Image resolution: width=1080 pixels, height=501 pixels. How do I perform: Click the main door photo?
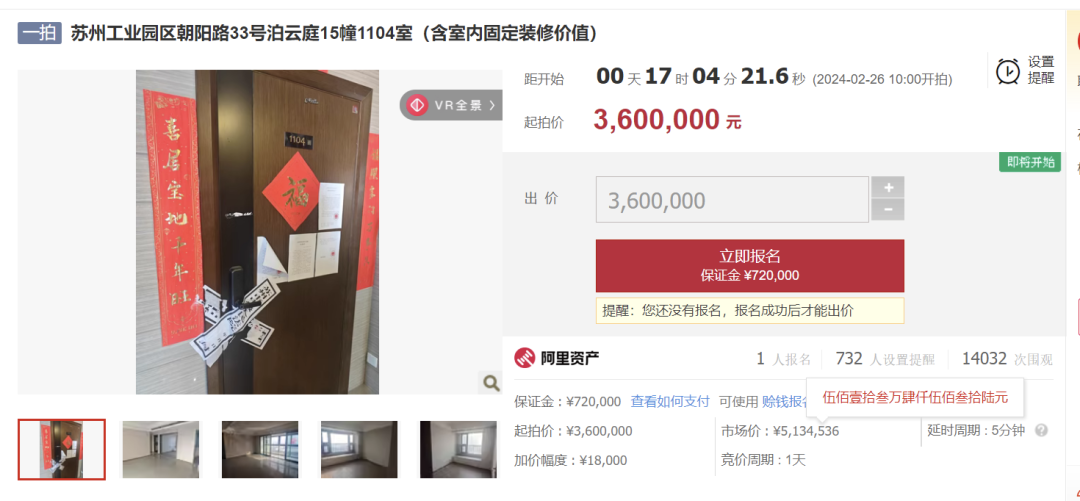(257, 232)
